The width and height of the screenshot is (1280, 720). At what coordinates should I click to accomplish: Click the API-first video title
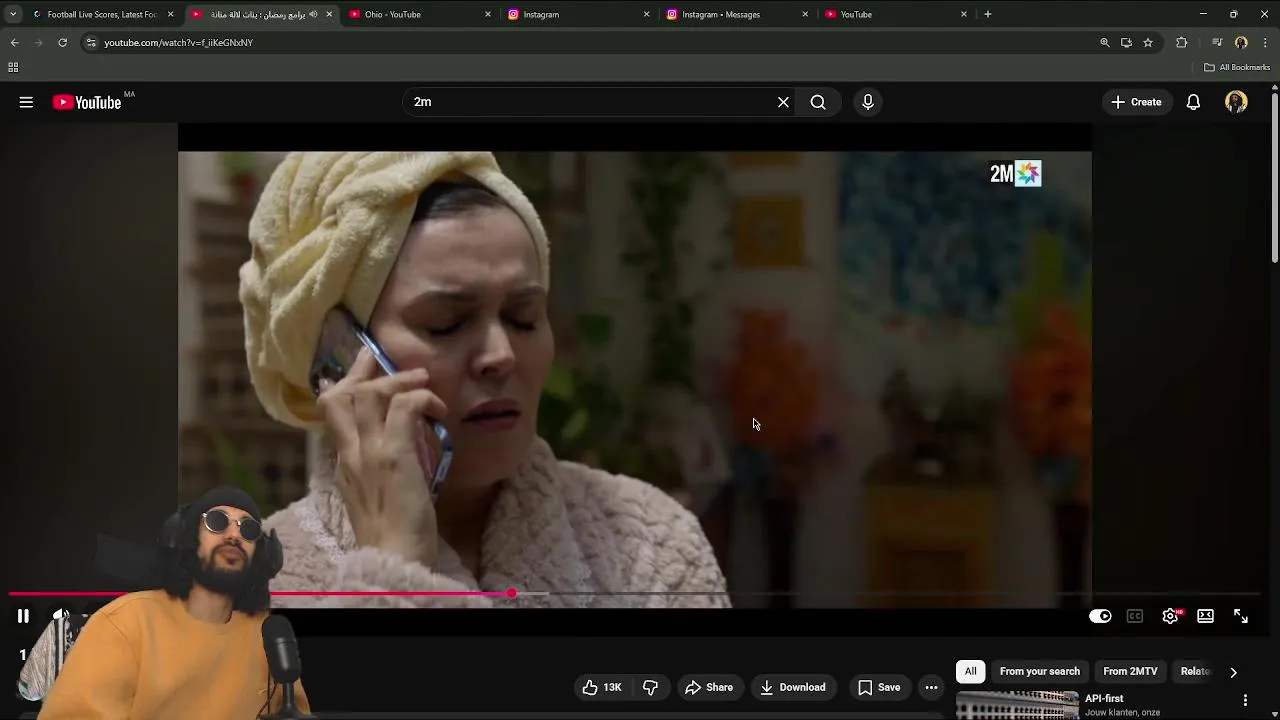pyautogui.click(x=1104, y=699)
